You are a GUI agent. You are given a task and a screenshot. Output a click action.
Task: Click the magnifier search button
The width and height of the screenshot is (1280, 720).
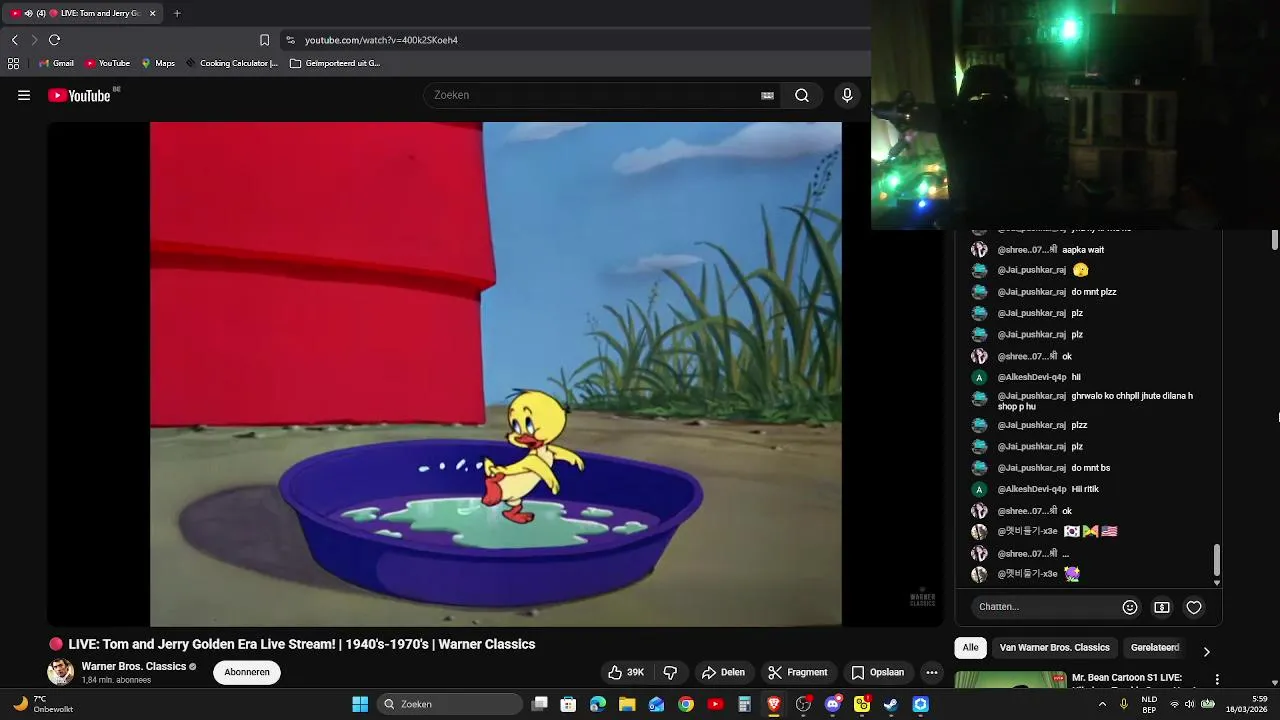coord(802,95)
